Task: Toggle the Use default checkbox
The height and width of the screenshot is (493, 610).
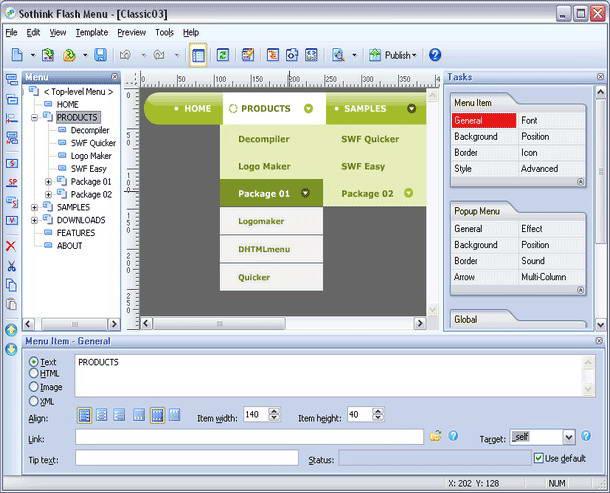Action: [538, 458]
